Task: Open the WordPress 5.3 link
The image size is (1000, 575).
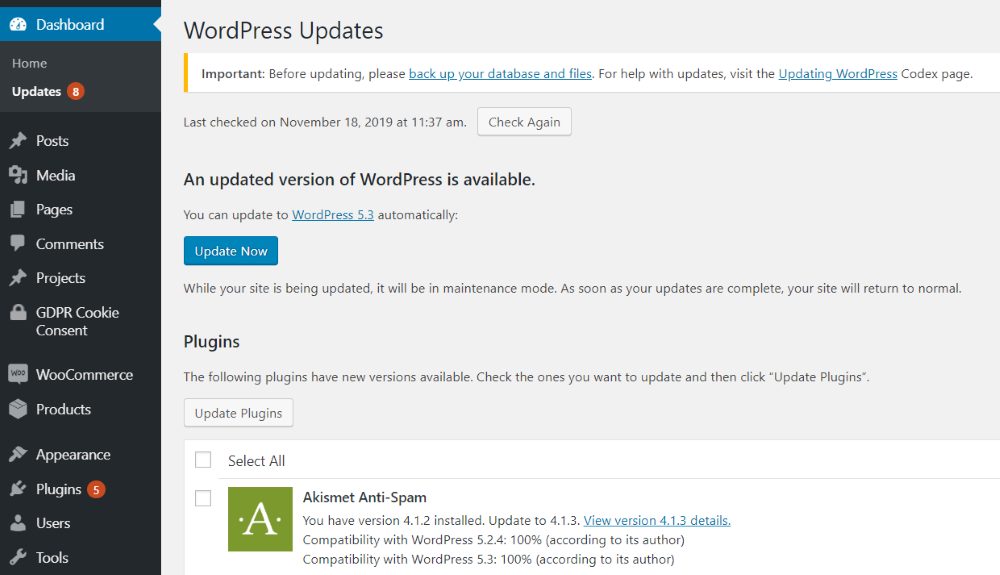Action: pos(333,215)
